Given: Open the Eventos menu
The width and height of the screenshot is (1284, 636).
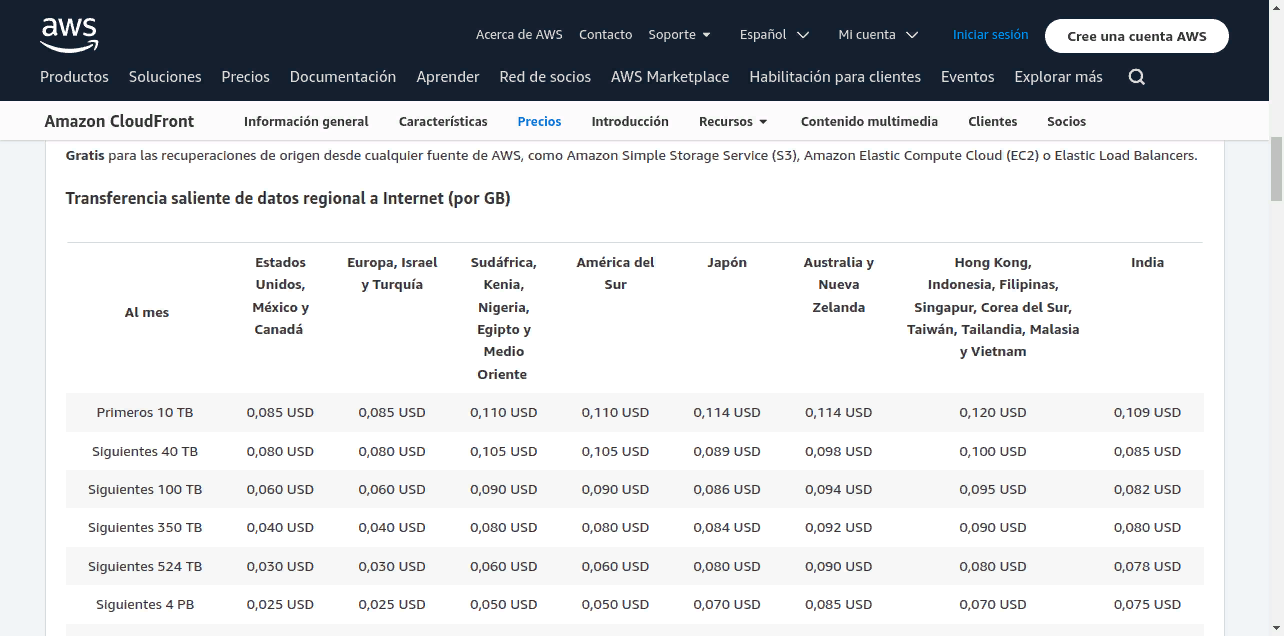Looking at the screenshot, I should point(968,76).
